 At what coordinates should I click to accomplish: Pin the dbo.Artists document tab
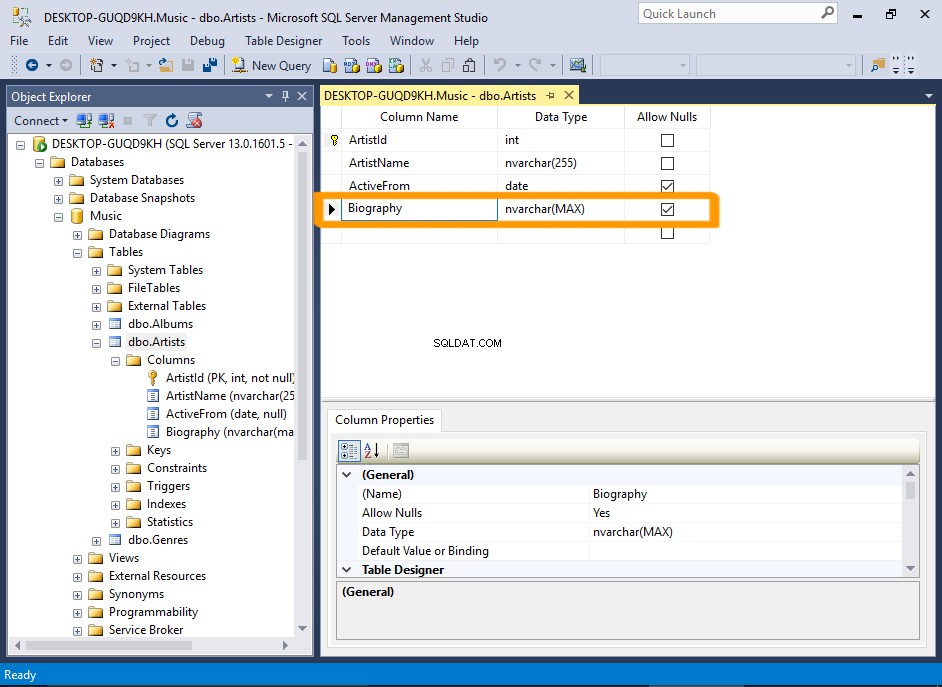pos(550,95)
